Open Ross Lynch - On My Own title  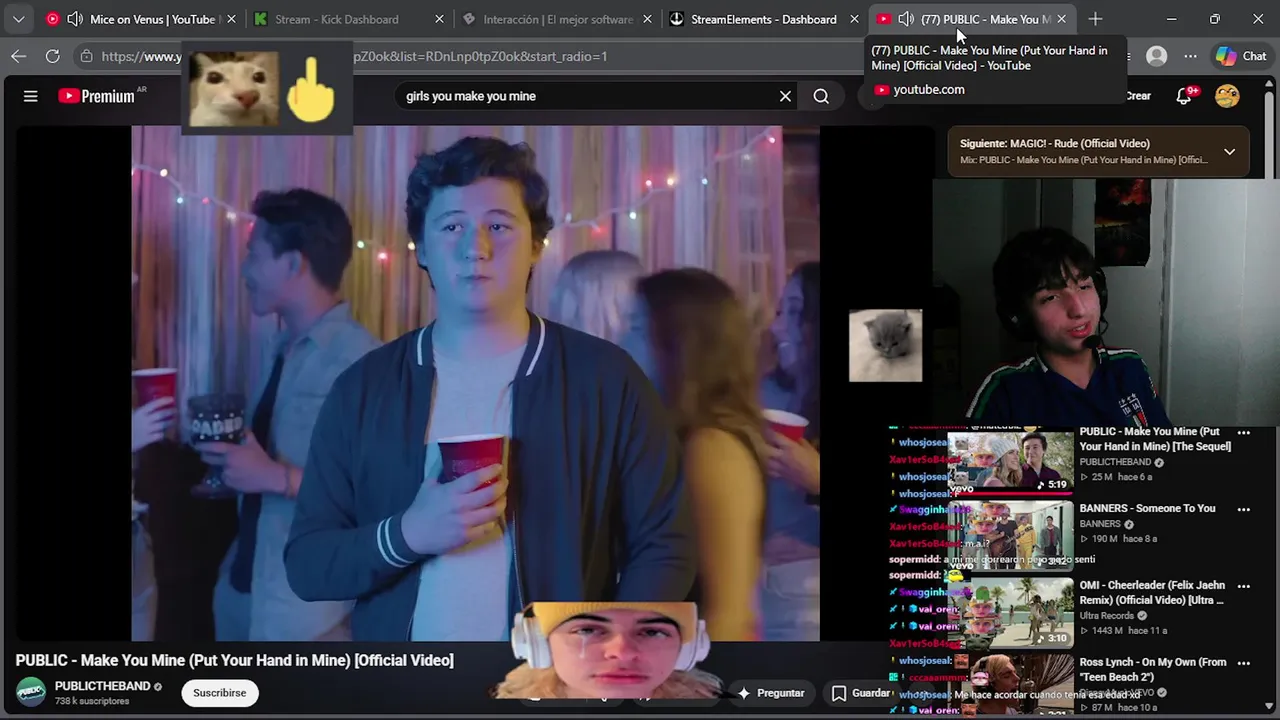click(1153, 669)
